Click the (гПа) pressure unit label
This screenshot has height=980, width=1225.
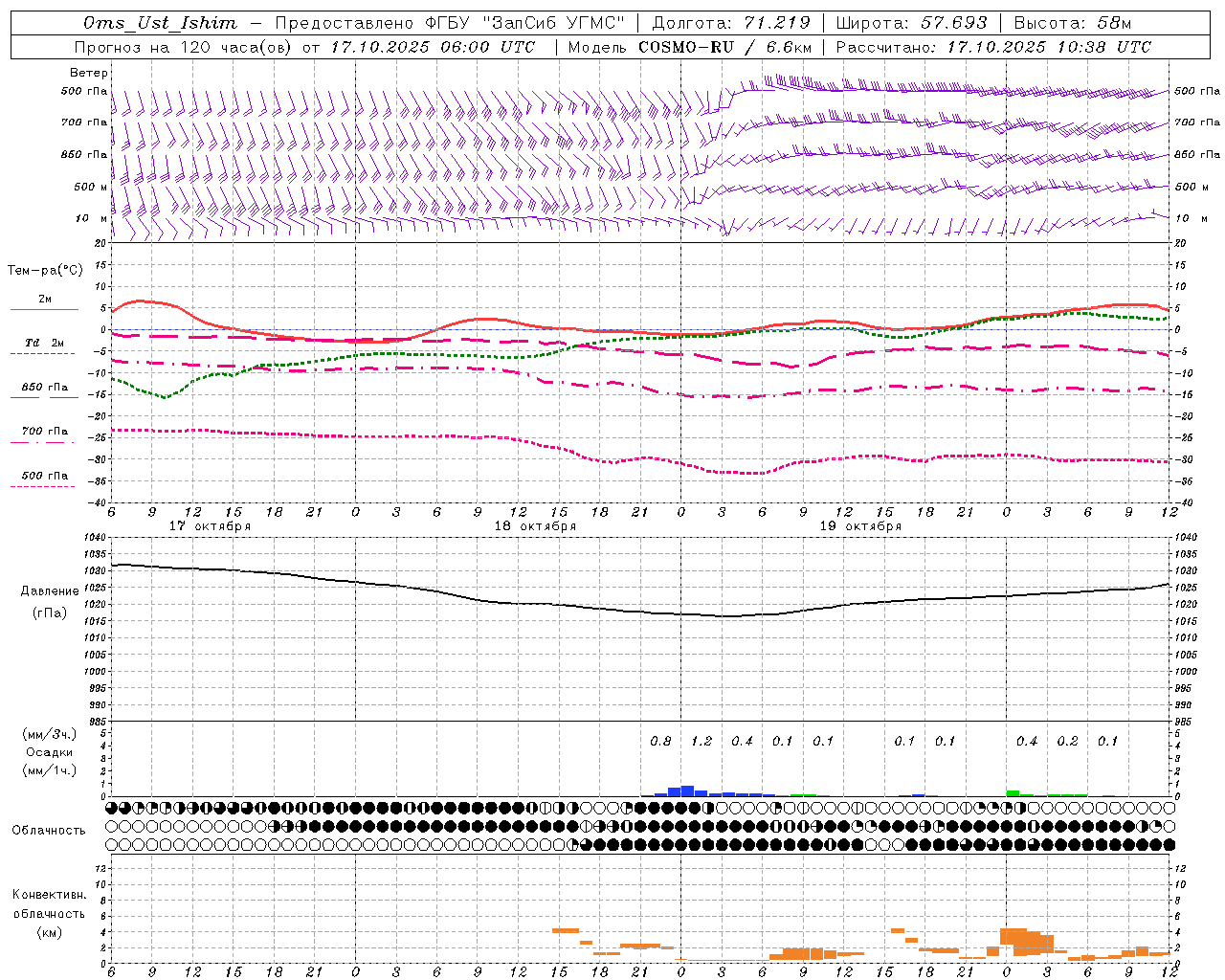[50, 613]
